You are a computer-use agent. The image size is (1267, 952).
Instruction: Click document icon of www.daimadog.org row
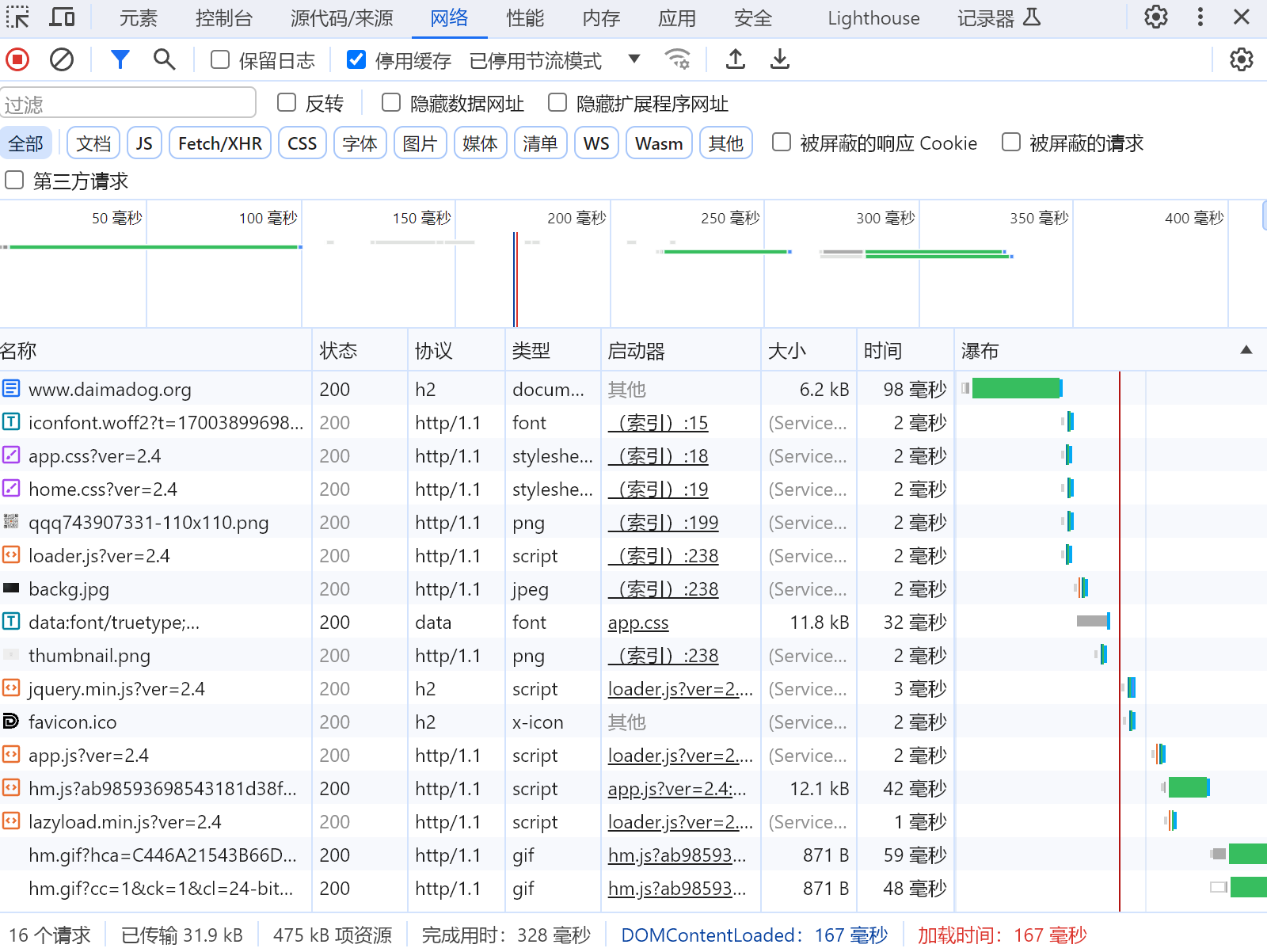pyautogui.click(x=11, y=388)
